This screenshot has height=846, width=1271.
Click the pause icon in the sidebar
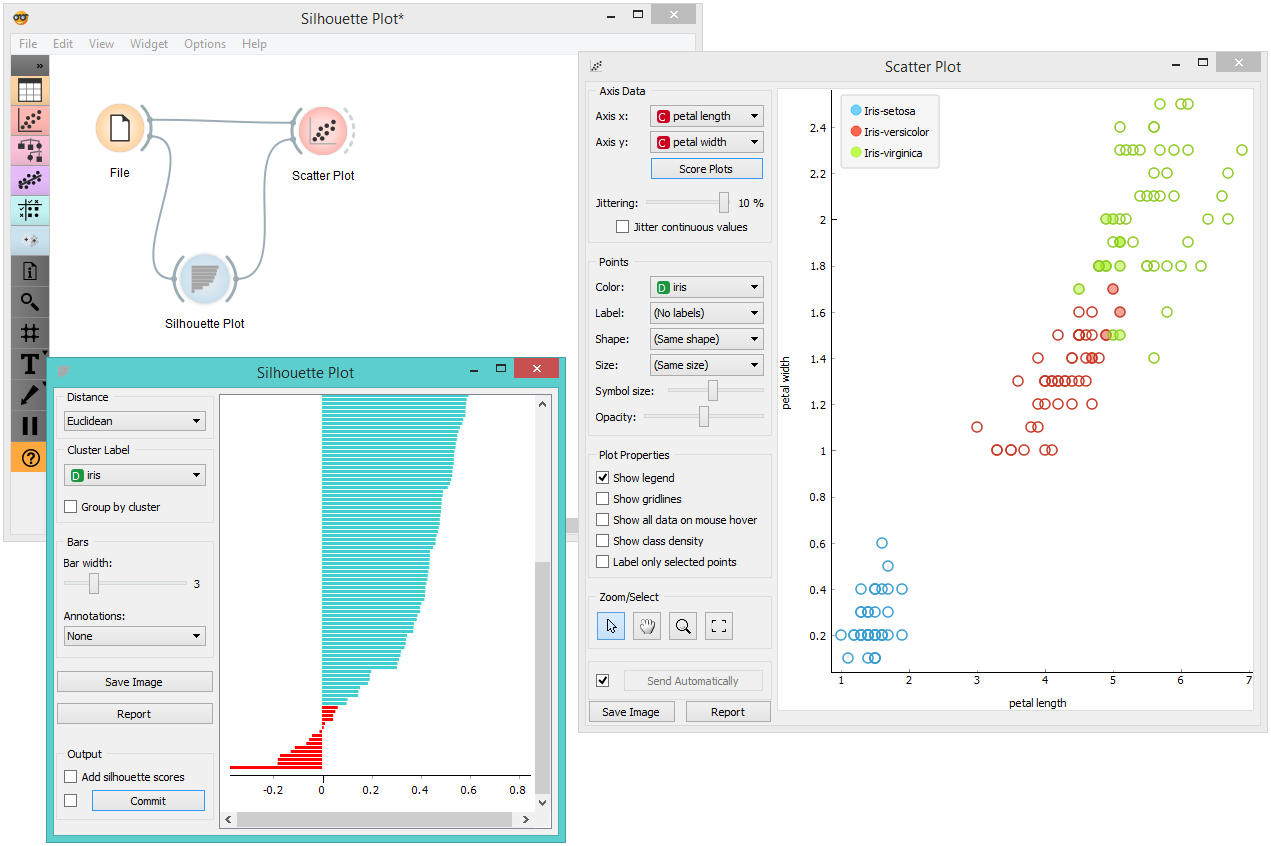click(x=30, y=426)
